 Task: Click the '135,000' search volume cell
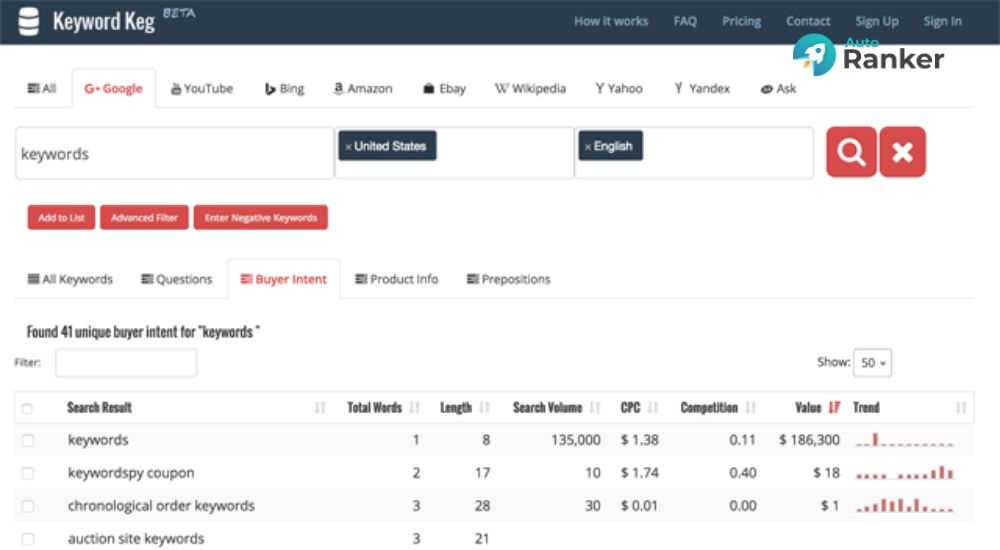click(576, 440)
